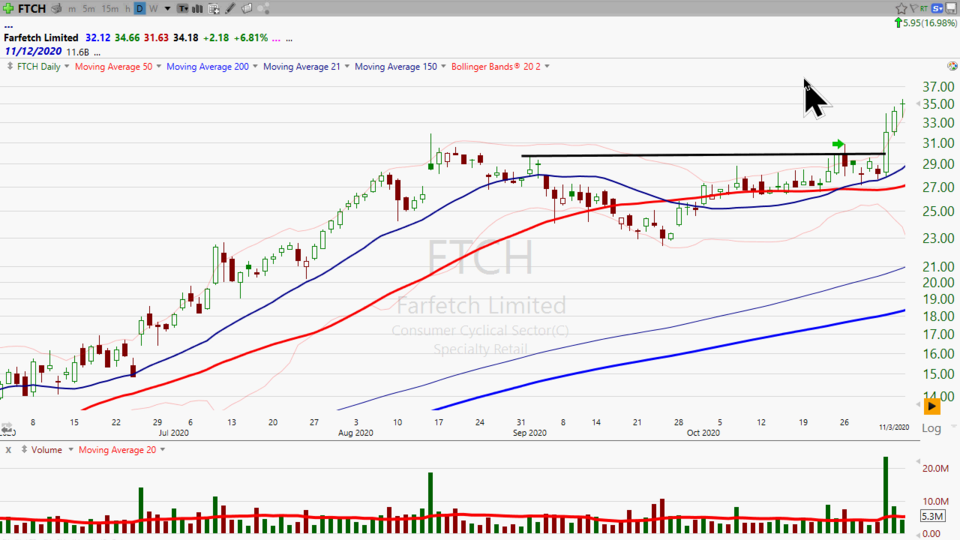Click the Moving Average 150 label
This screenshot has width=960, height=540.
[396, 67]
